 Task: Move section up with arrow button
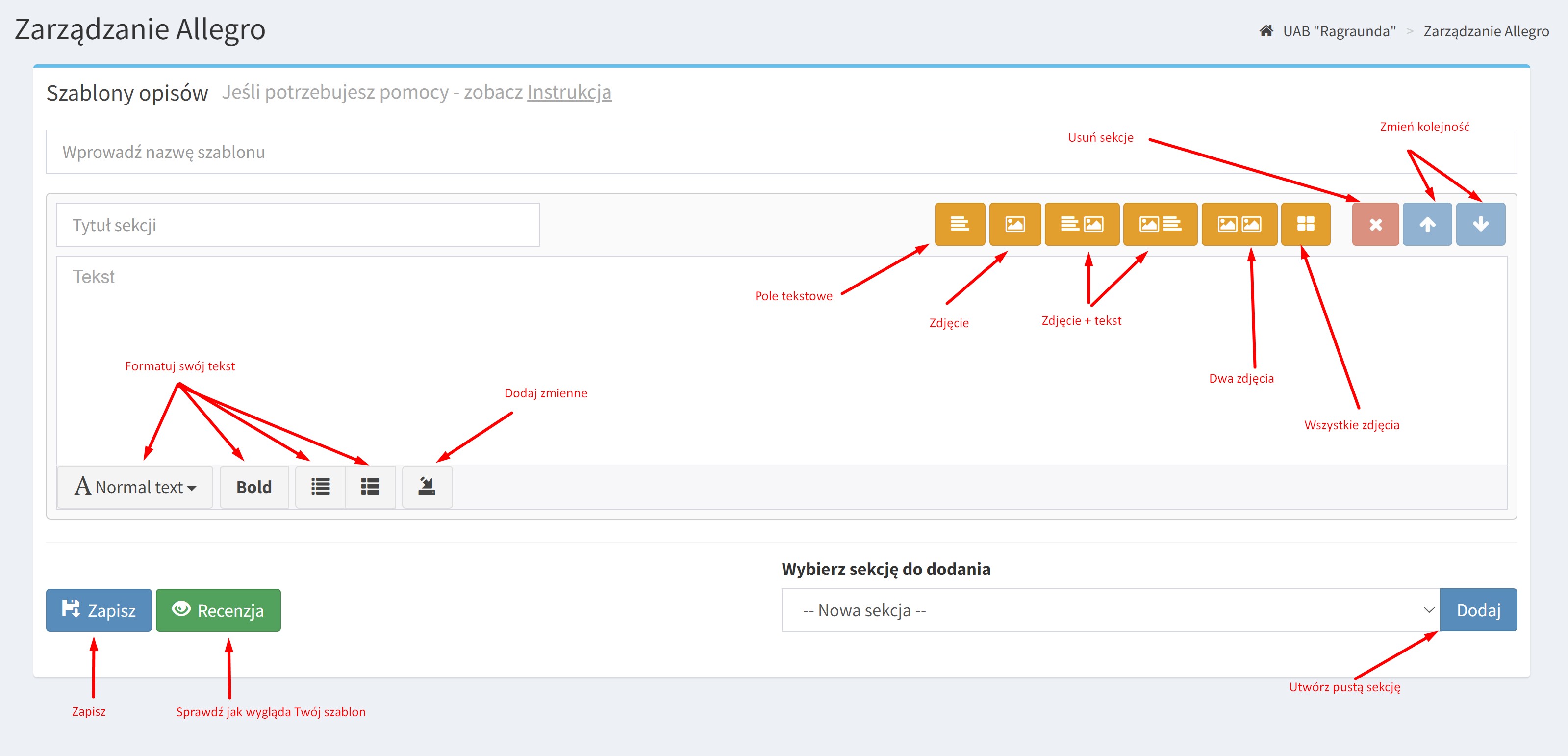click(x=1427, y=224)
